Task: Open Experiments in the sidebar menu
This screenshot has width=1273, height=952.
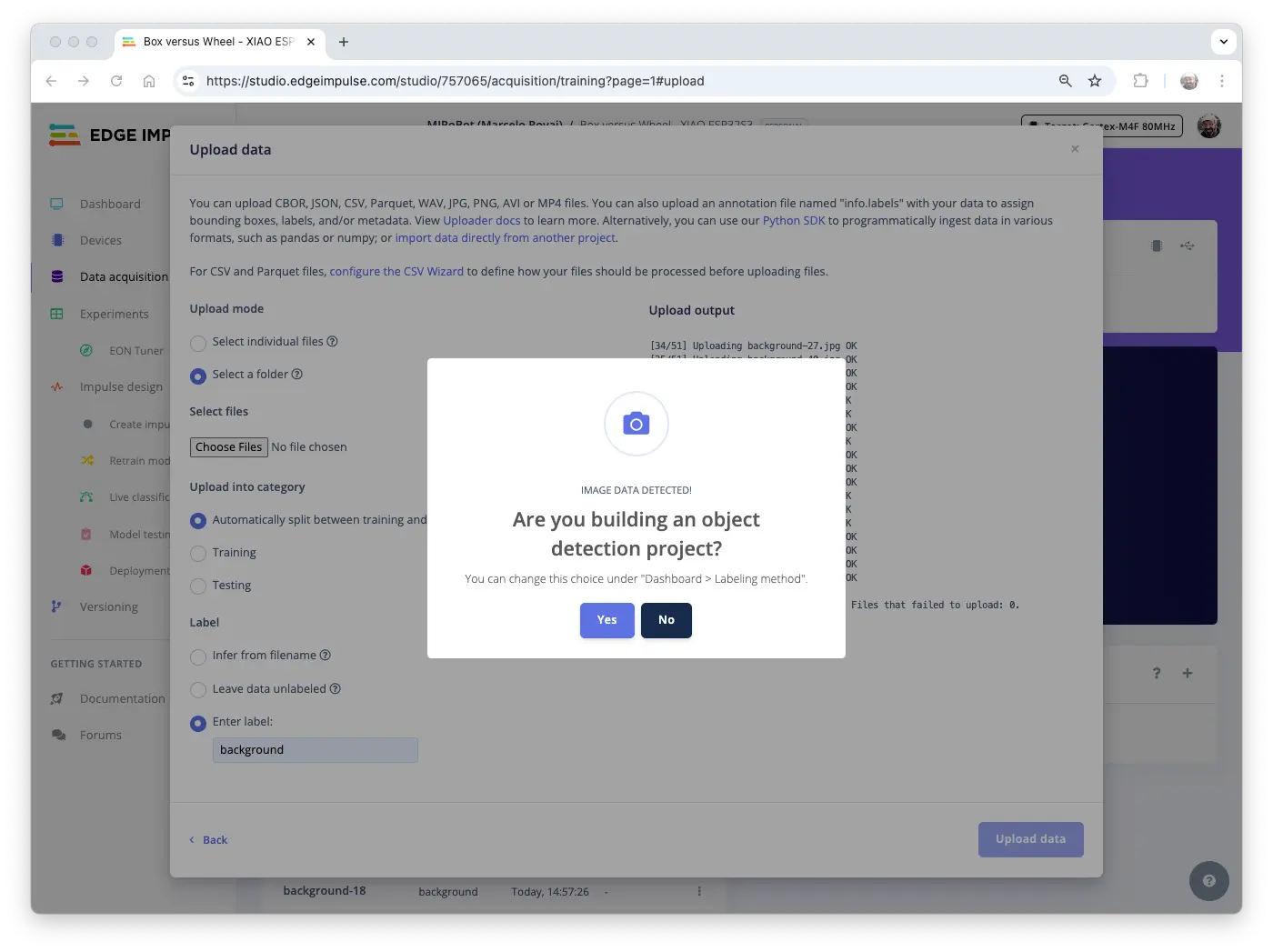Action: point(114,314)
